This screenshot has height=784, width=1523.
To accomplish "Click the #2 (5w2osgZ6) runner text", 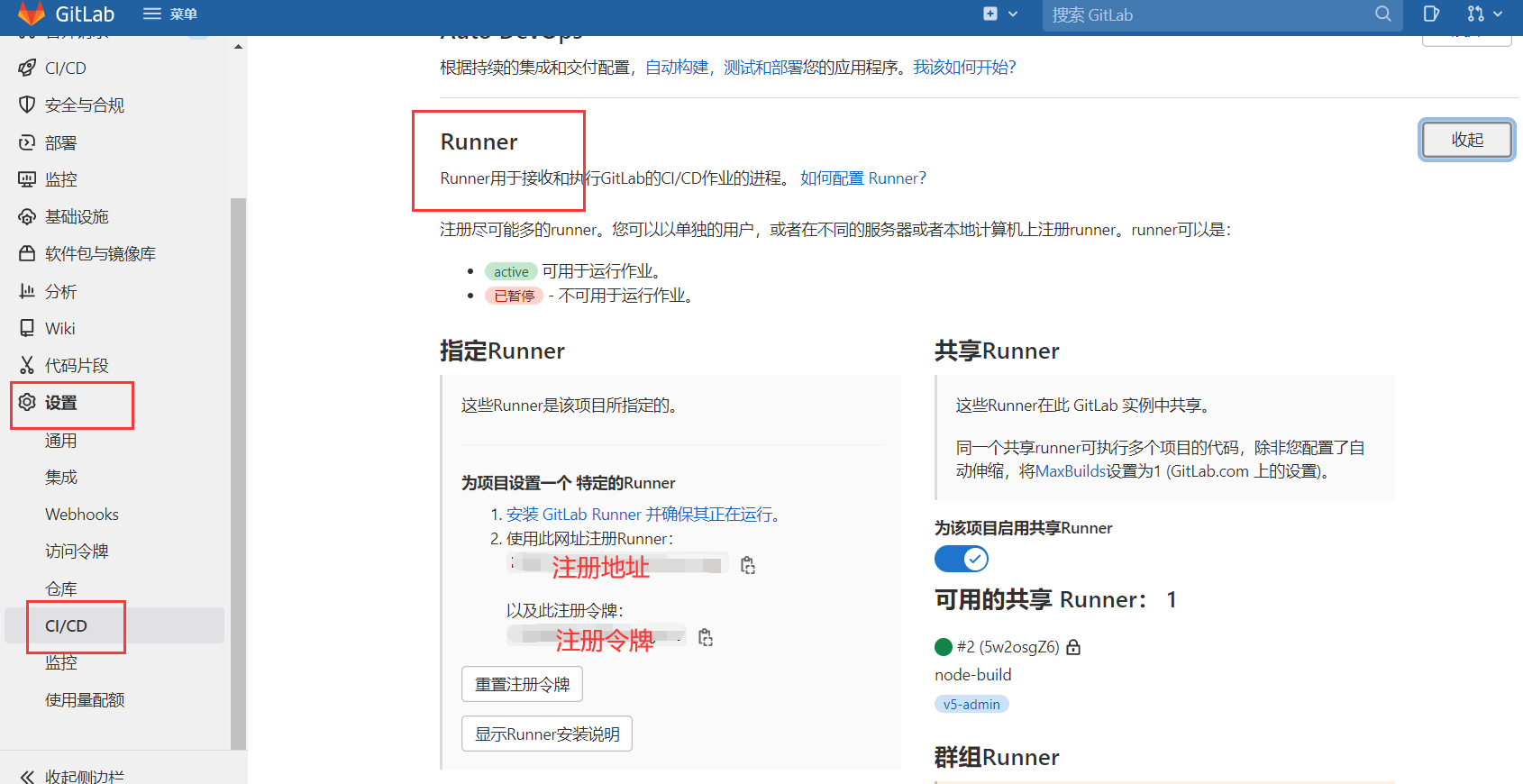I will [1008, 647].
